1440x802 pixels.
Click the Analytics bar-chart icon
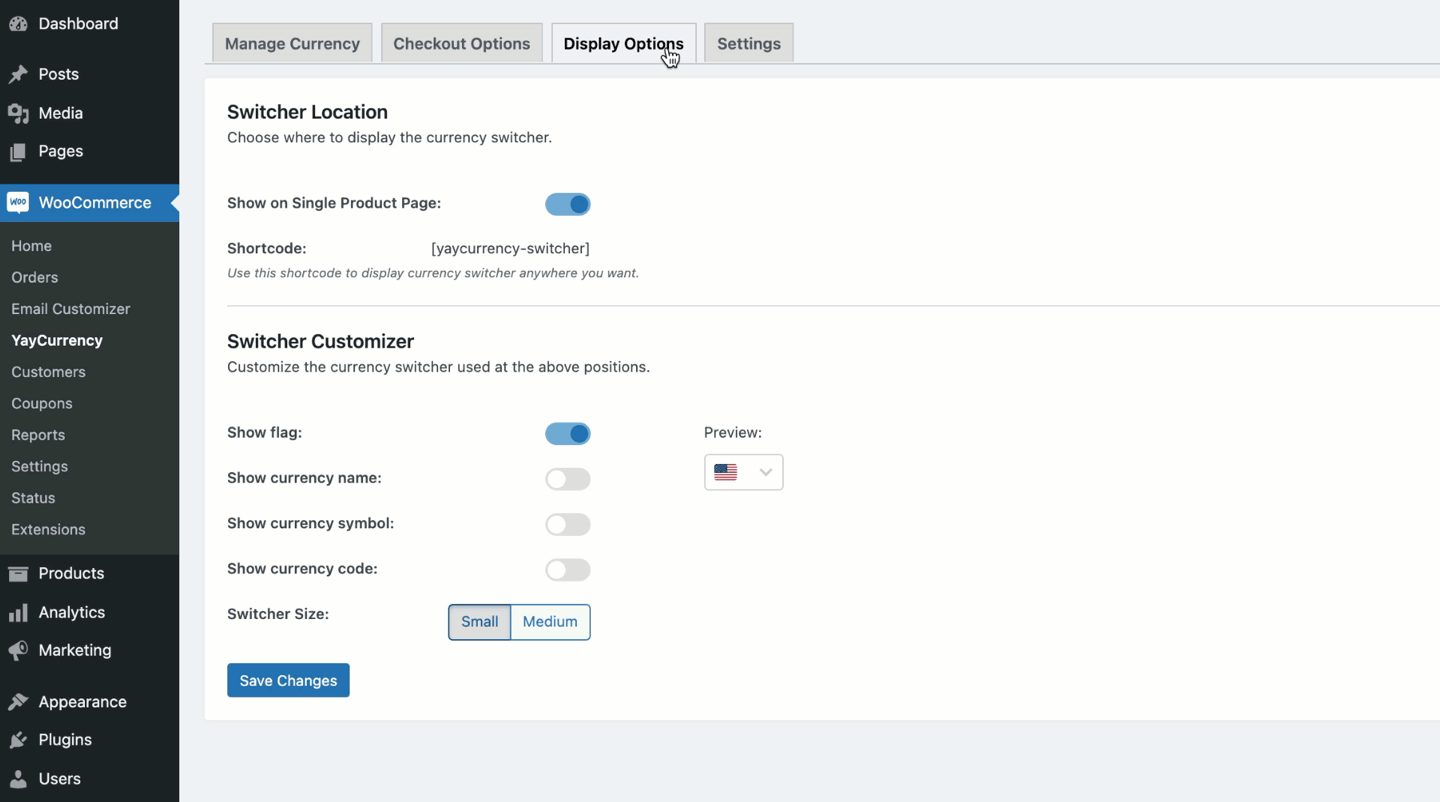pyautogui.click(x=18, y=612)
